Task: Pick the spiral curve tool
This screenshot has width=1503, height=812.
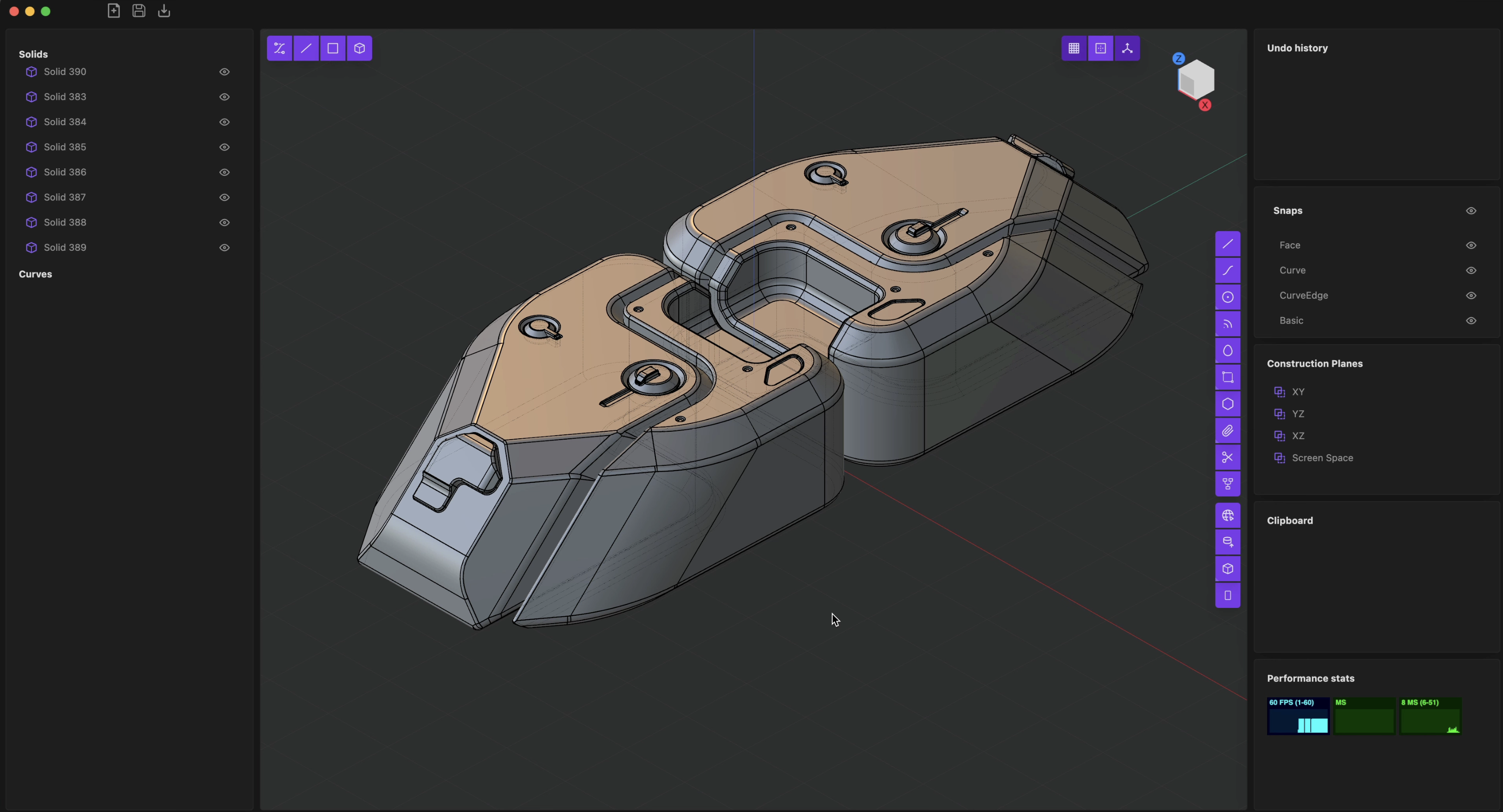Action: (1228, 324)
